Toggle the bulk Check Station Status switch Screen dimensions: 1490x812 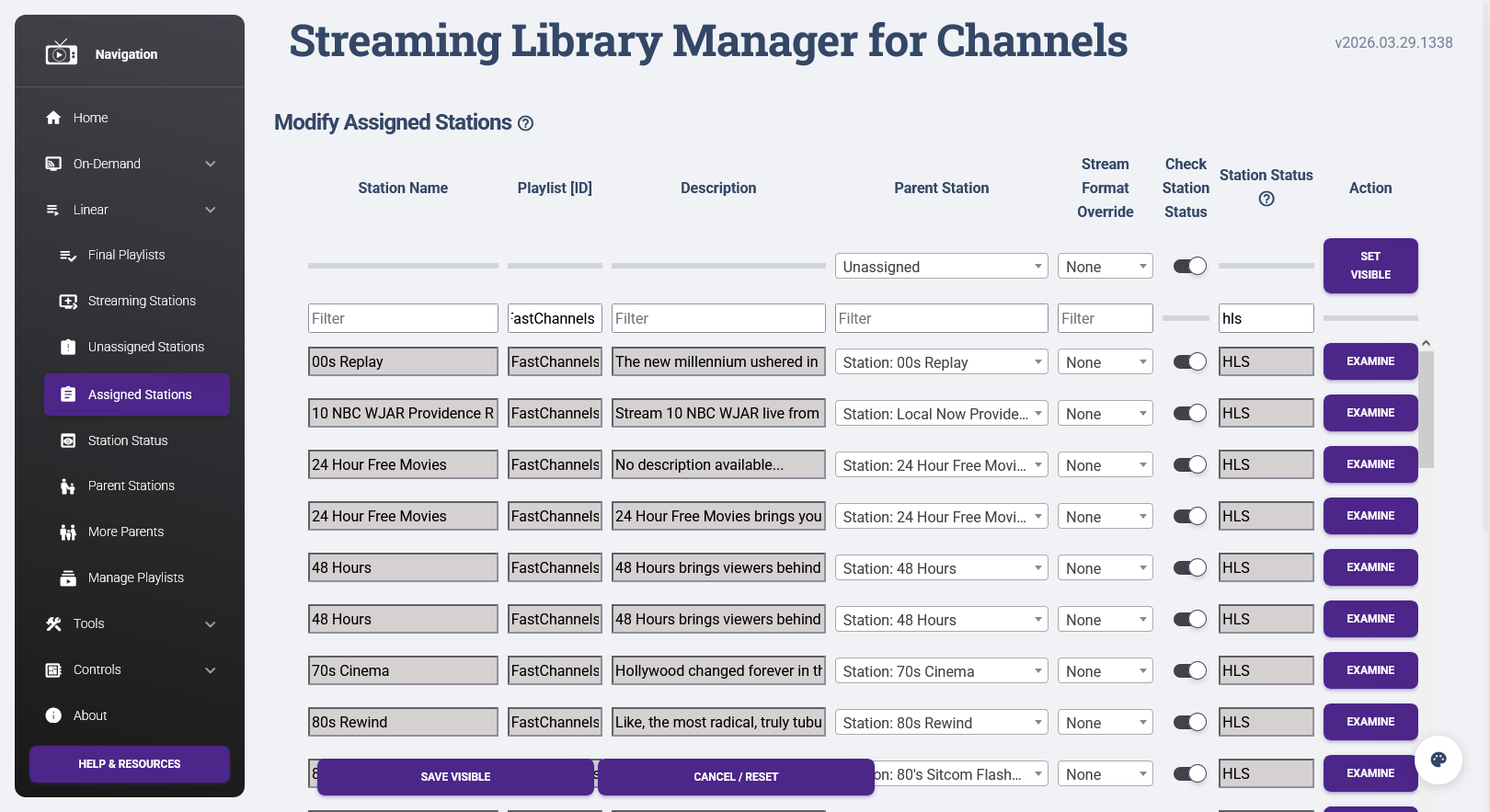pyautogui.click(x=1189, y=266)
